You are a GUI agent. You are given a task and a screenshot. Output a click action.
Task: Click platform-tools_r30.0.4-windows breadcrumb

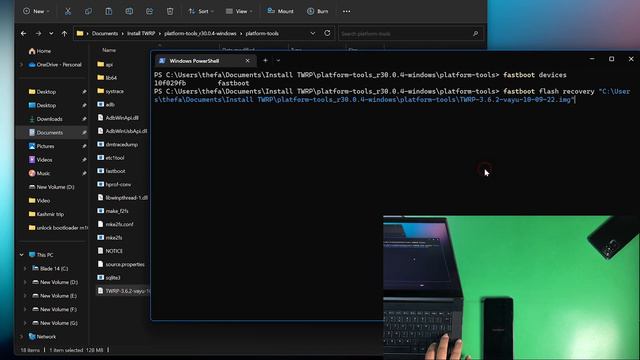(x=200, y=33)
